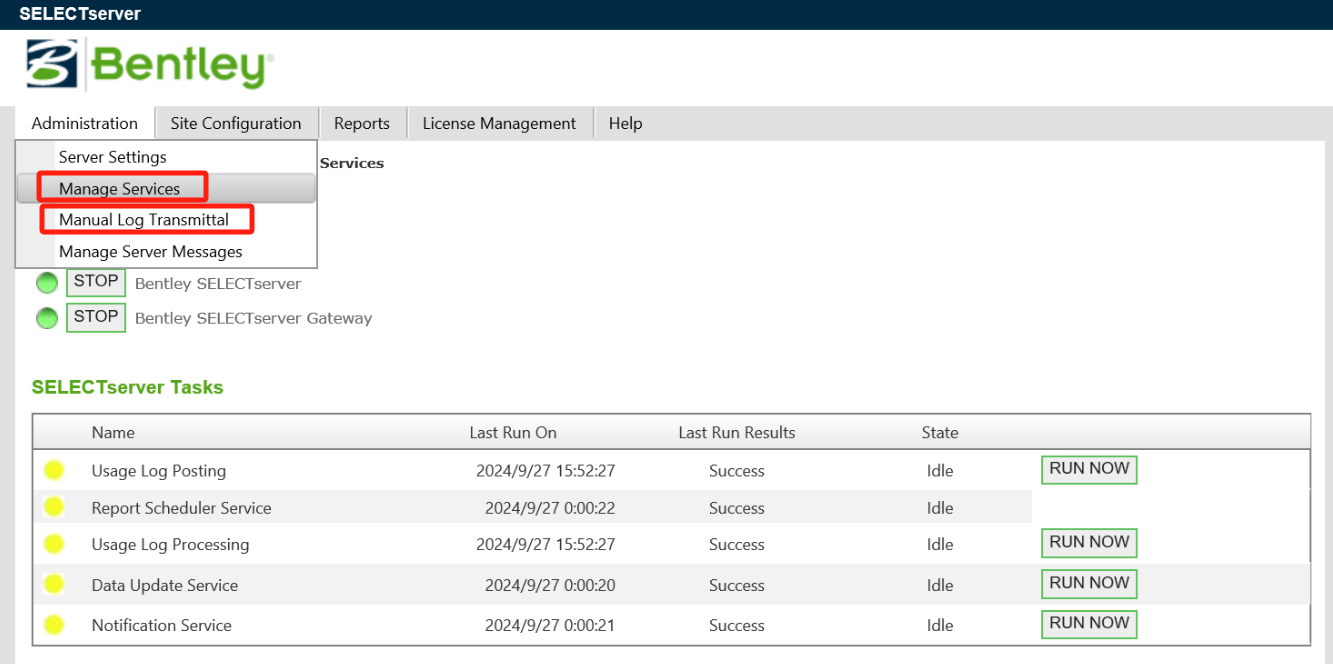Run Usage Log Posting task now
The image size is (1333, 664).
point(1089,469)
